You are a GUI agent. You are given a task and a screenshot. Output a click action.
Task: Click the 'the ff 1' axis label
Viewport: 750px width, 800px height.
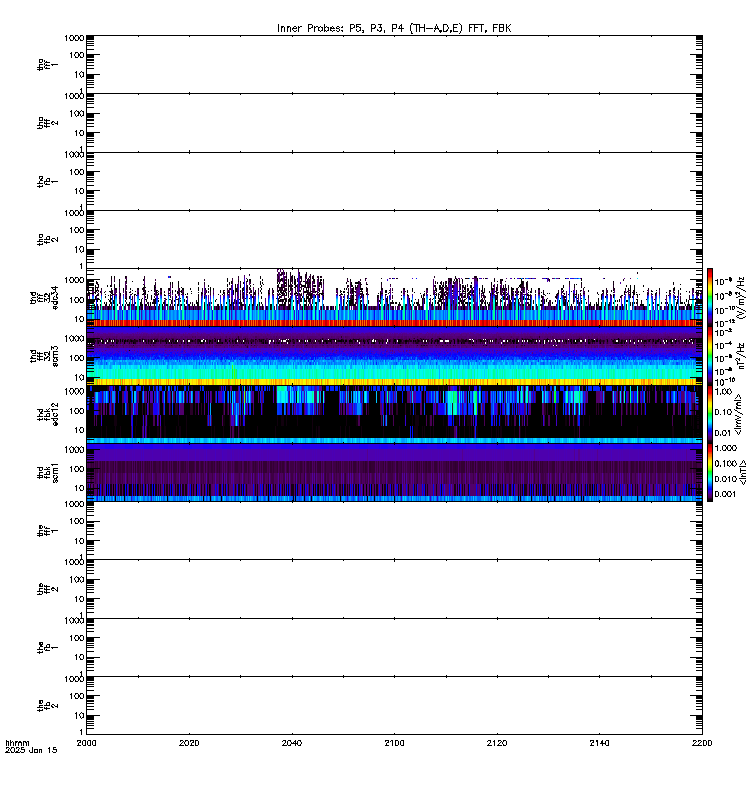click(47, 531)
